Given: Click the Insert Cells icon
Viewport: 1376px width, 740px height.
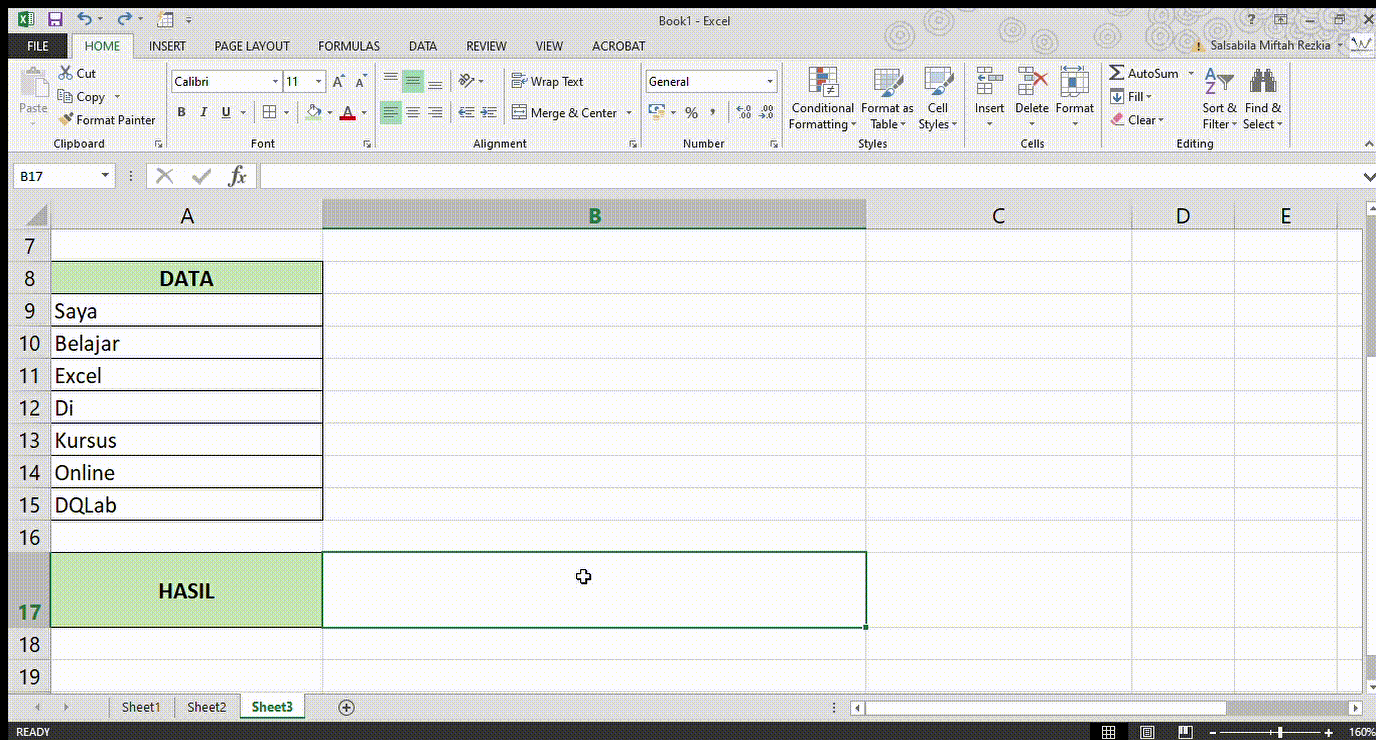Looking at the screenshot, I should (988, 81).
